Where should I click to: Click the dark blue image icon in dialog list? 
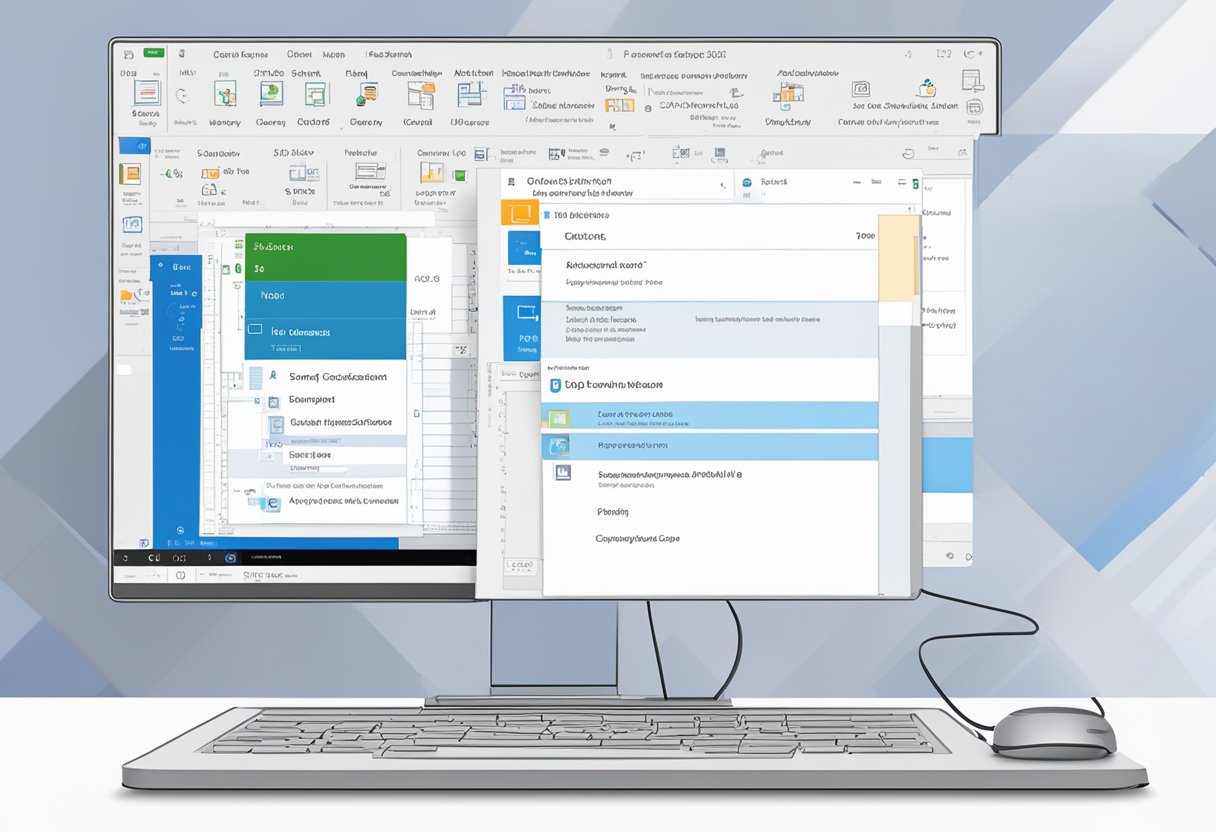click(x=562, y=472)
